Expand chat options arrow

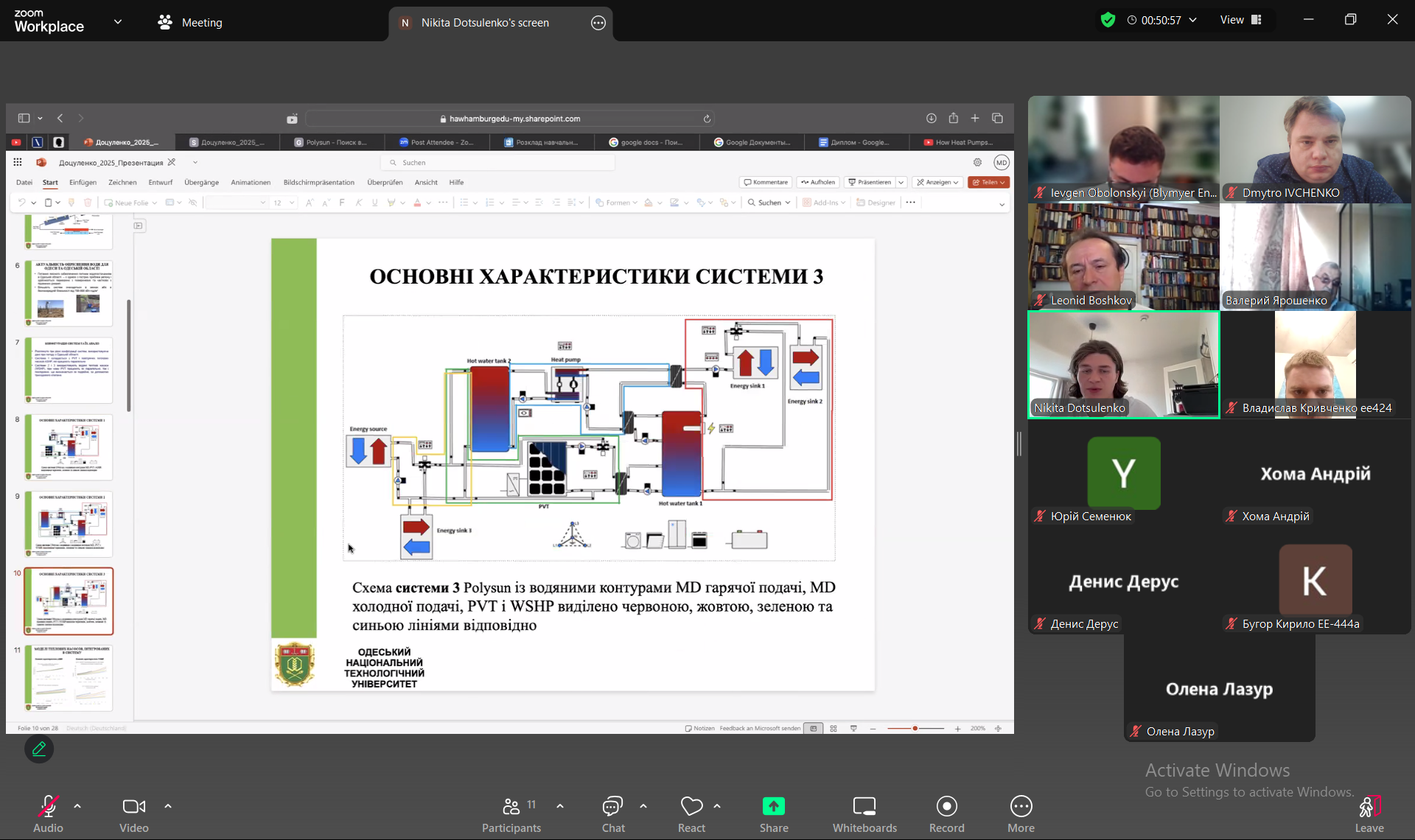[643, 806]
